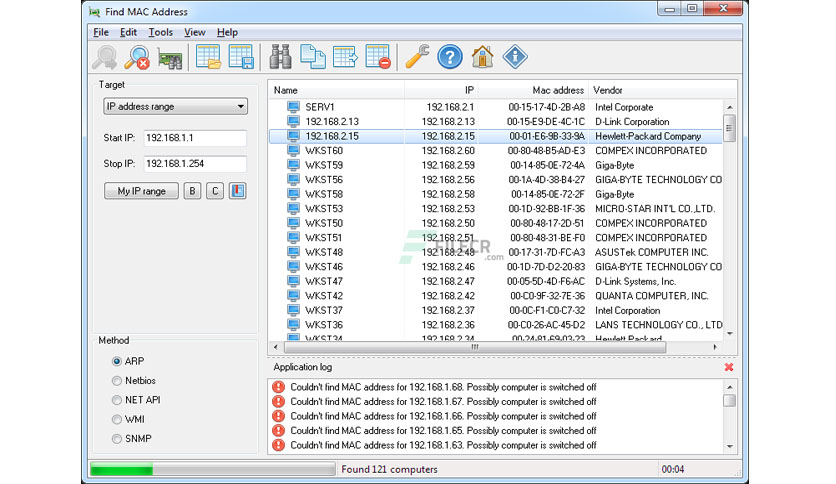Open the IP address range dropdown
This screenshot has width=836, height=484.
point(175,107)
